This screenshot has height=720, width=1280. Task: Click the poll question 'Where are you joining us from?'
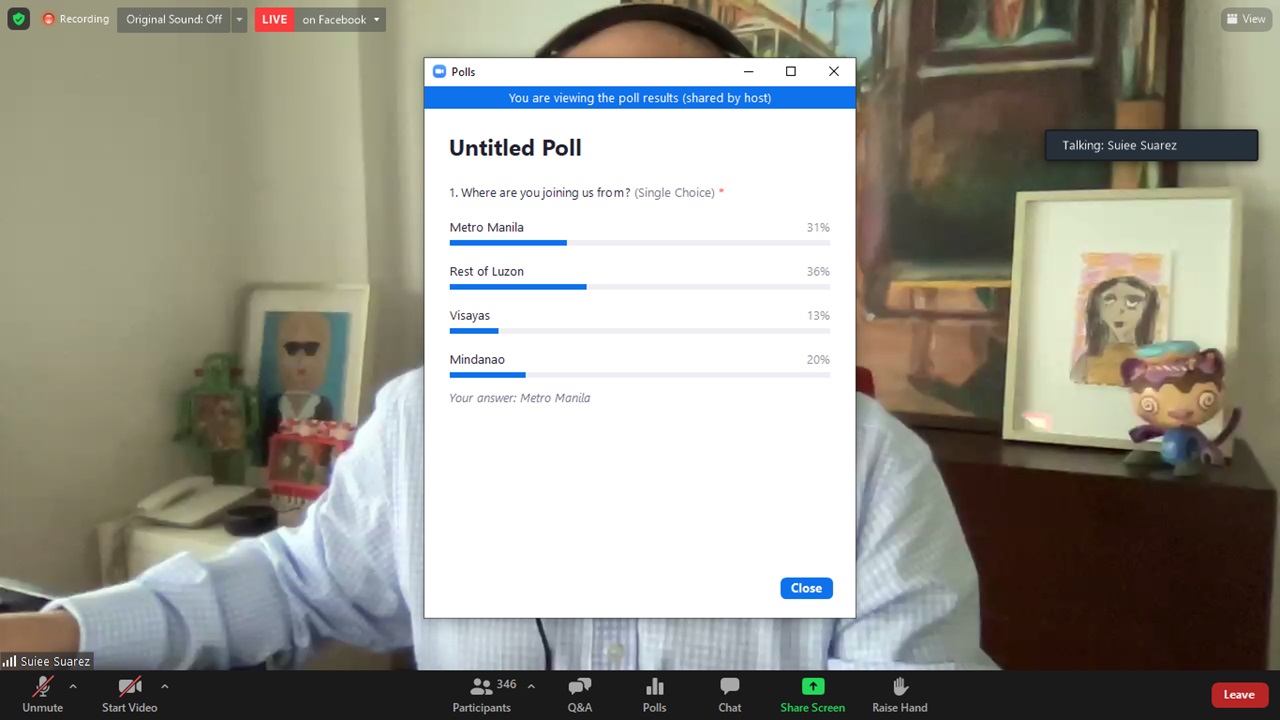pos(546,192)
